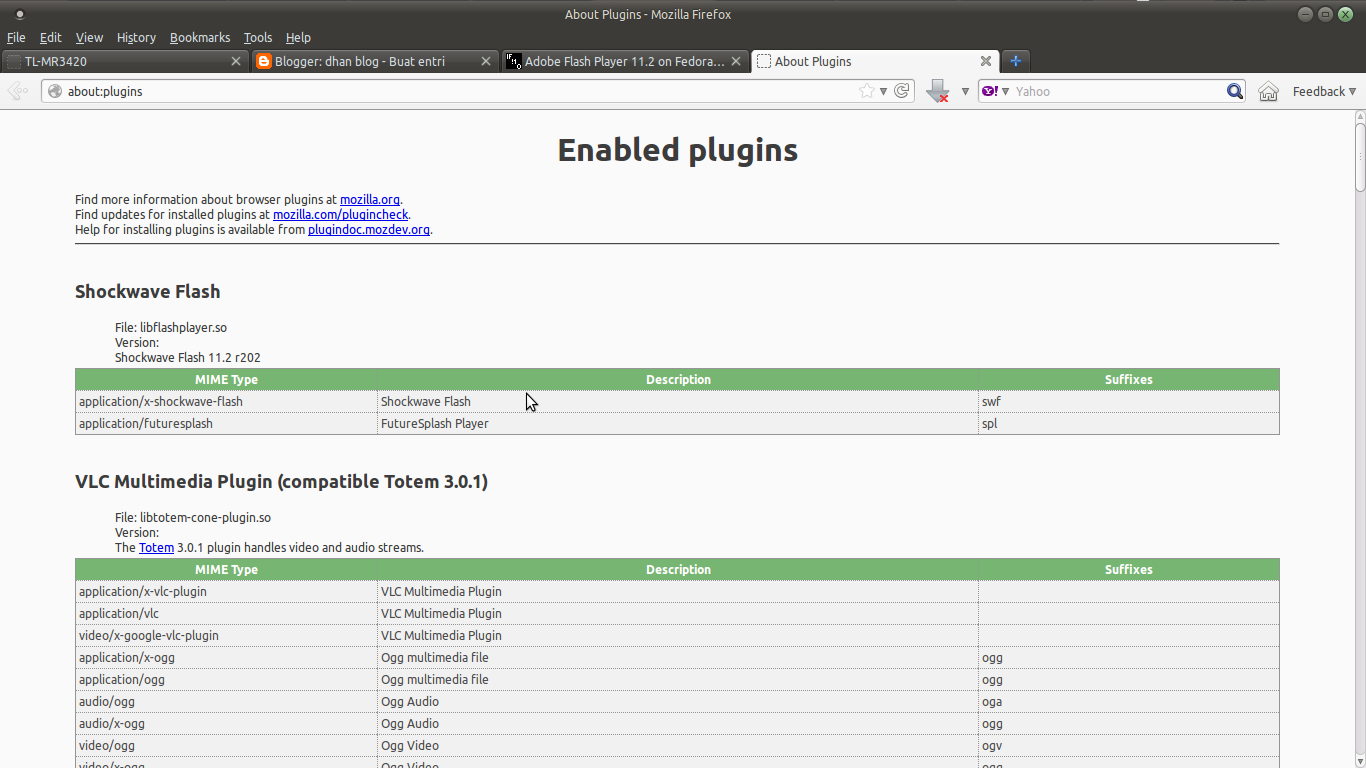
Task: Click the Description header in VLC plugin table
Action: tap(678, 569)
